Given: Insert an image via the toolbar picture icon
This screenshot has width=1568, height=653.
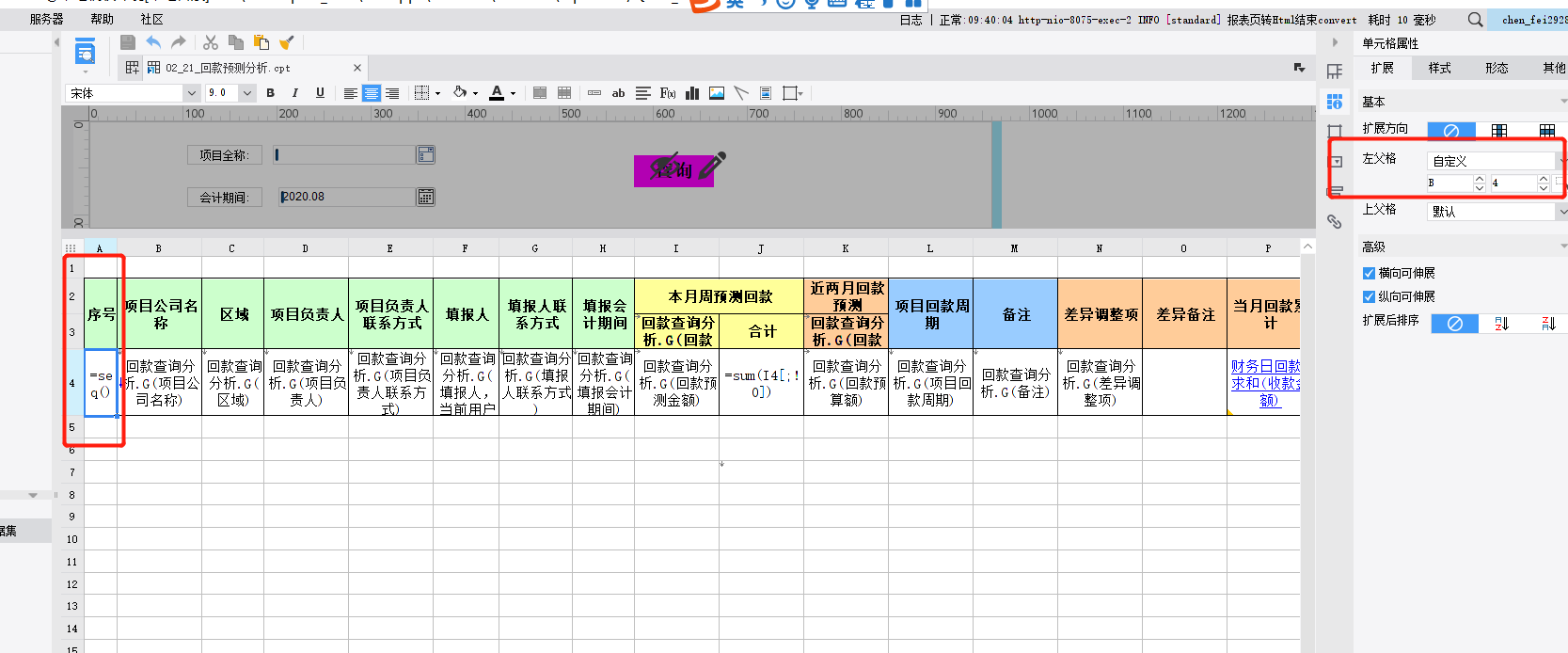Looking at the screenshot, I should coord(717,93).
